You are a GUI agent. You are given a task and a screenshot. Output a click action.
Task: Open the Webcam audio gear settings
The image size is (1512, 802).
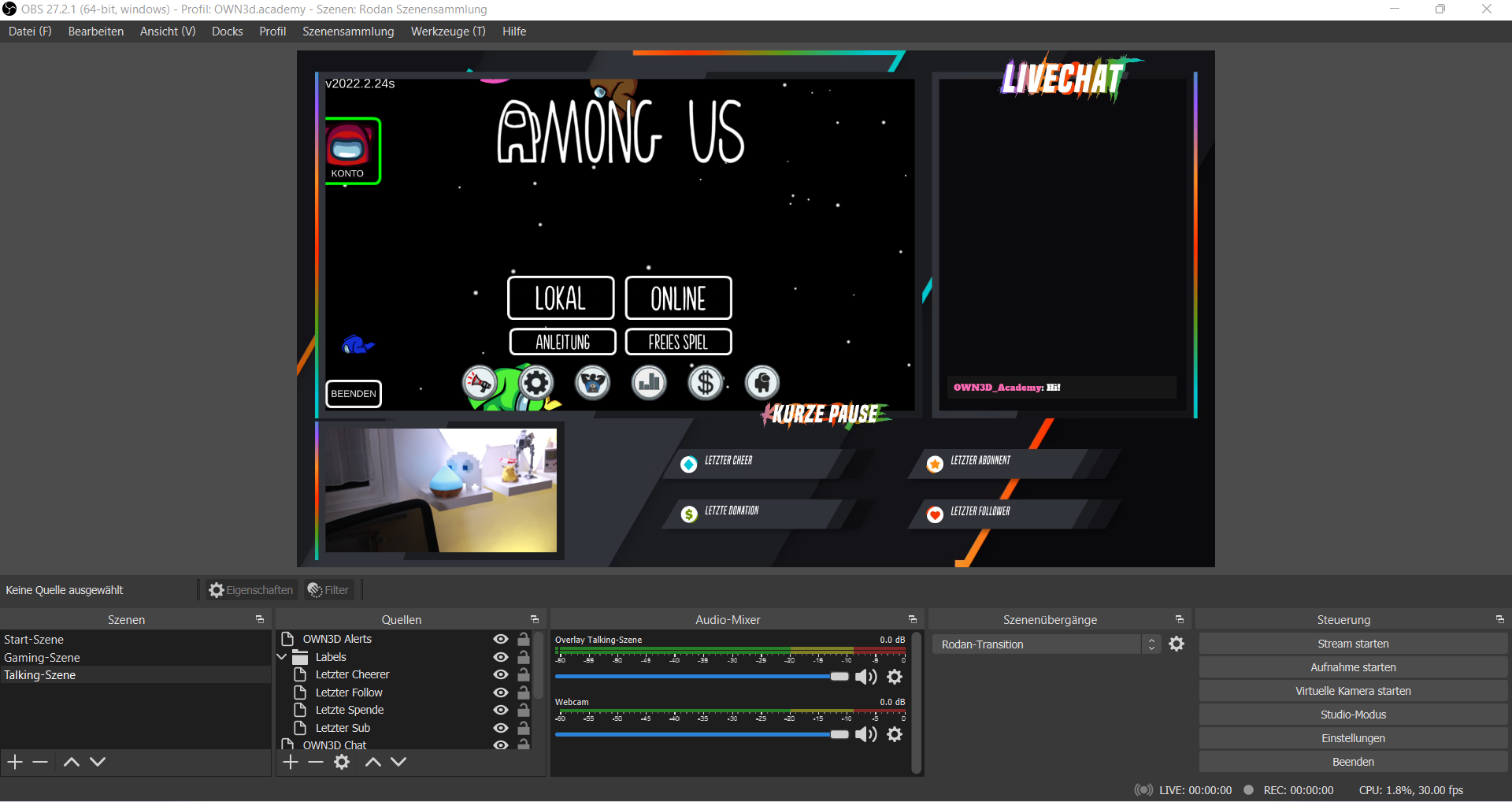click(x=895, y=734)
